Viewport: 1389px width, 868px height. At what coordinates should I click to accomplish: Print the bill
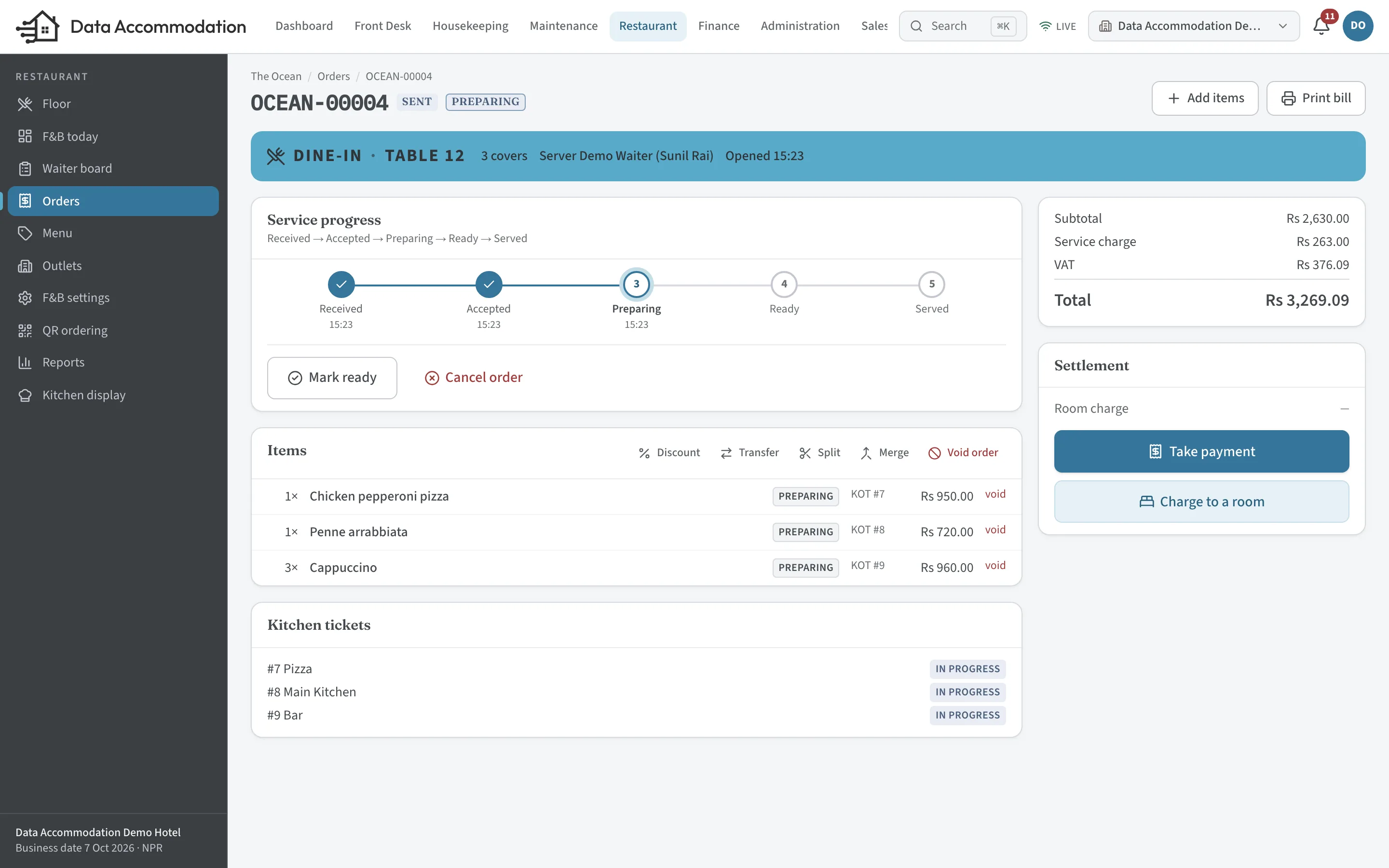point(1316,98)
